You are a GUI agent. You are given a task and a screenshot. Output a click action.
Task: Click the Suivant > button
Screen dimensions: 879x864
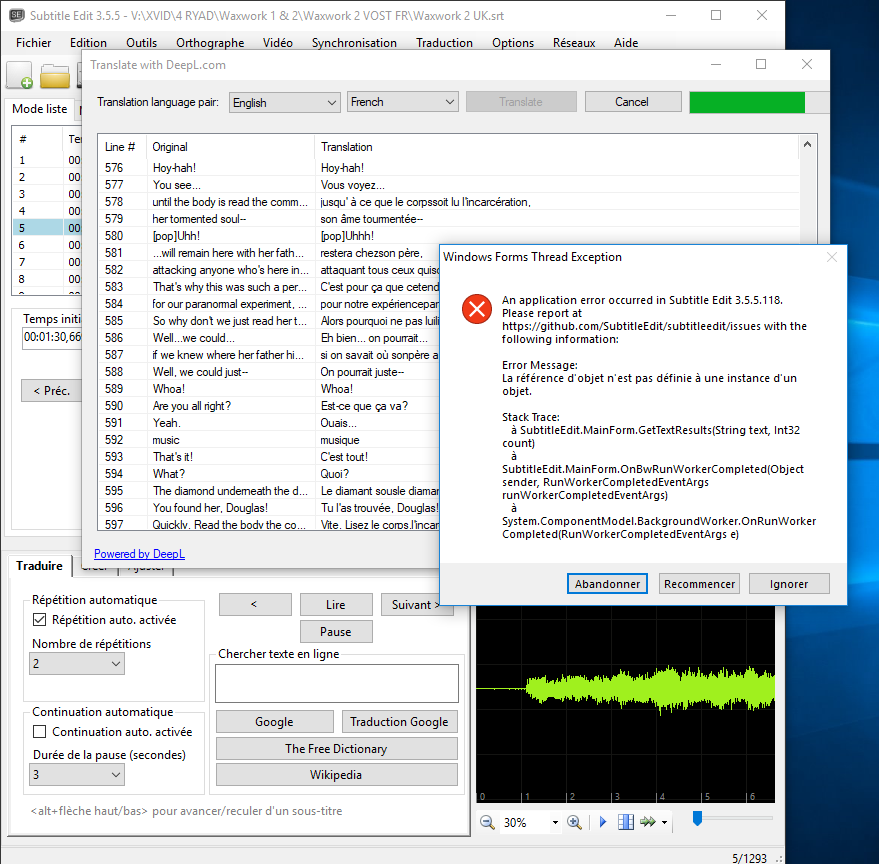[x=415, y=604]
